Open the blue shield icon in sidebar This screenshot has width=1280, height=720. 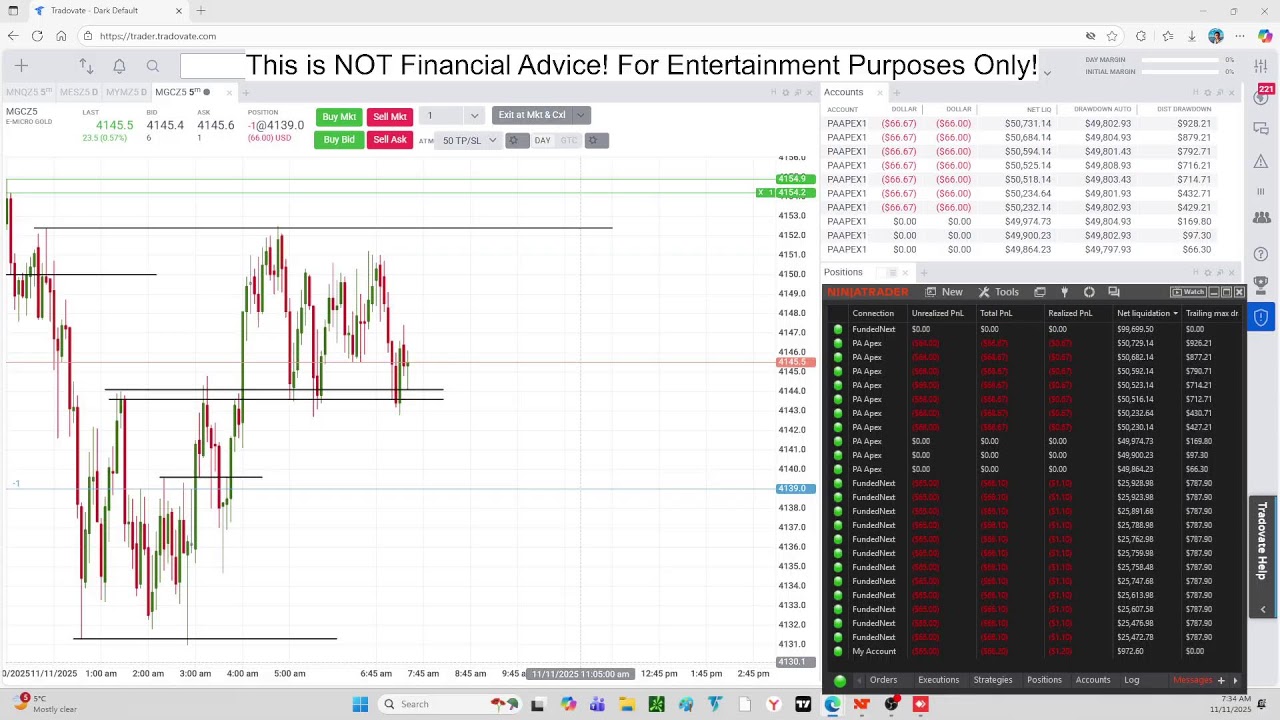1261,318
